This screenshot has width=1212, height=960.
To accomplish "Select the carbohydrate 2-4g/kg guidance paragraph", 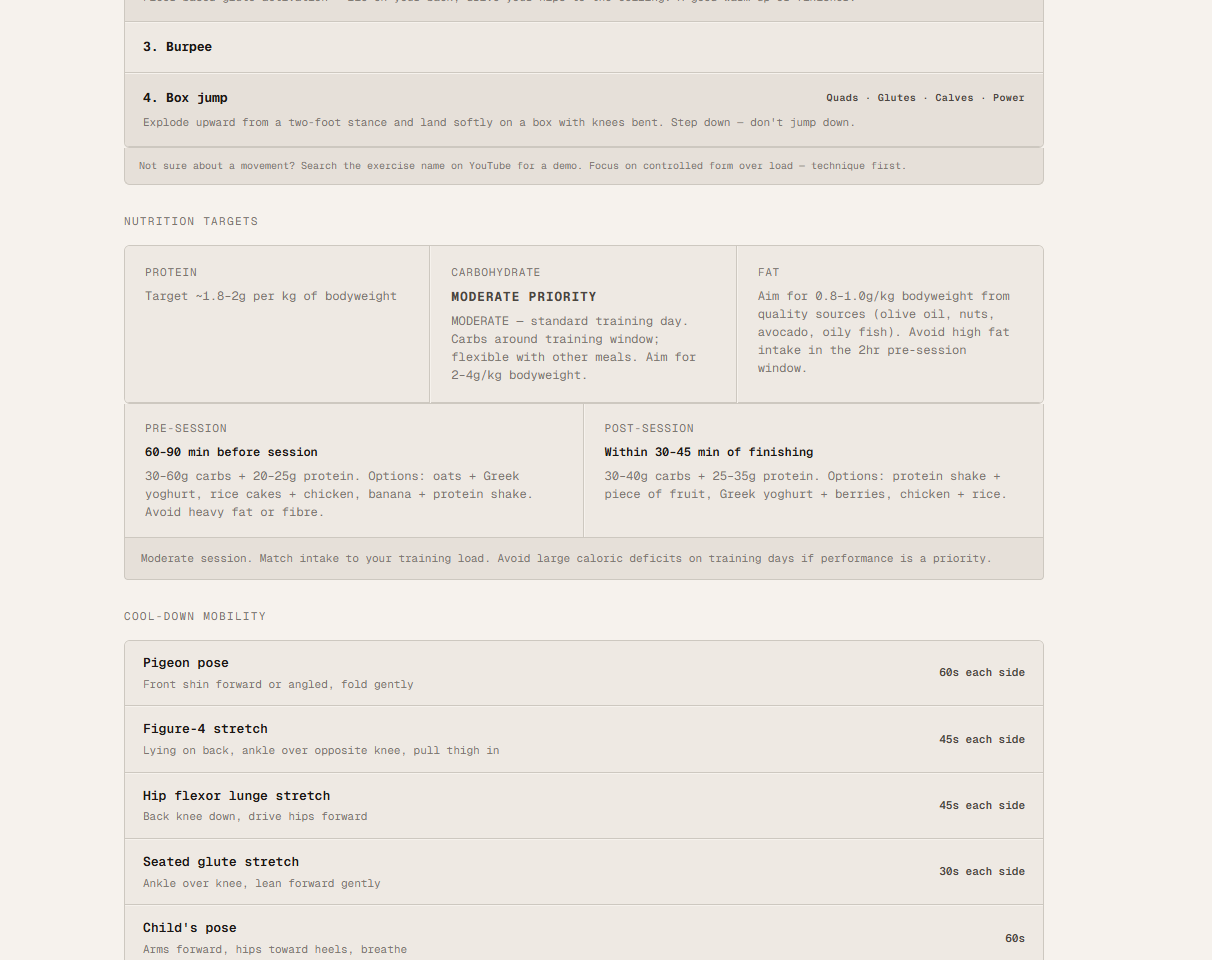I will coord(574,348).
